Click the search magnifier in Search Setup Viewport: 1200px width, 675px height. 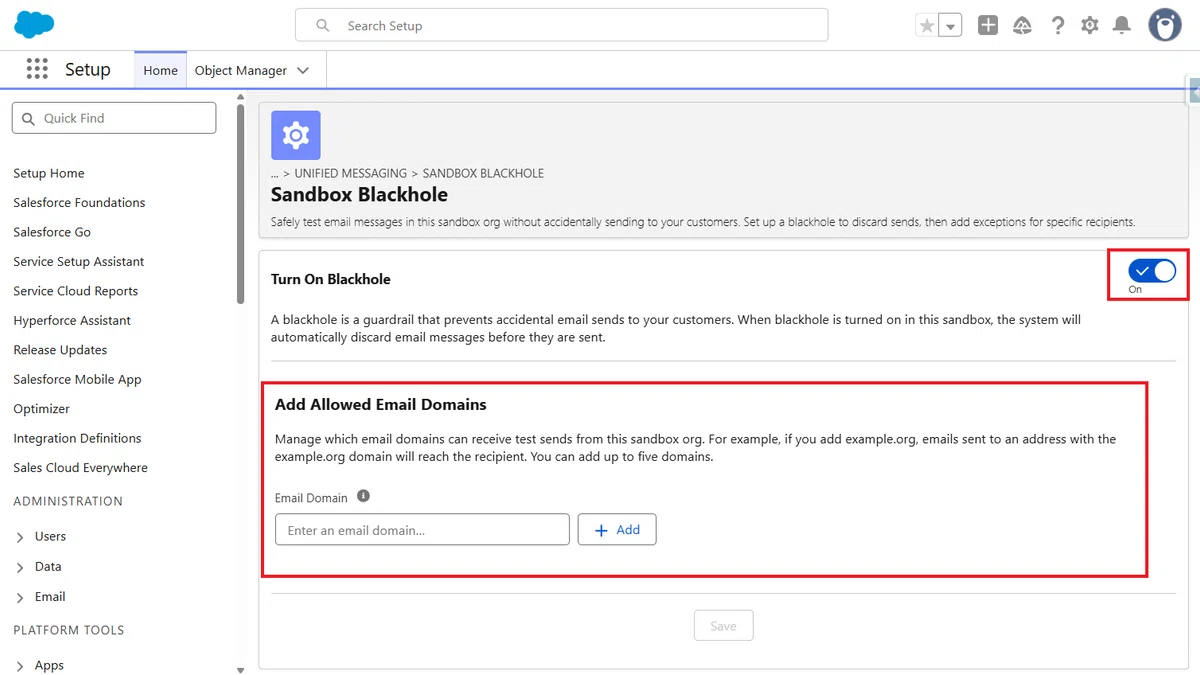(x=323, y=25)
